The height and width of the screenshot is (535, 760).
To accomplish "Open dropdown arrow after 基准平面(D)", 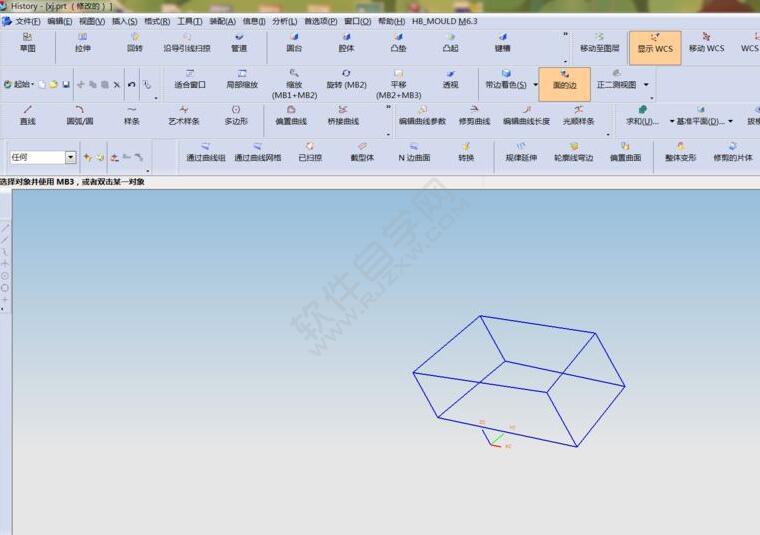I will 730,121.
